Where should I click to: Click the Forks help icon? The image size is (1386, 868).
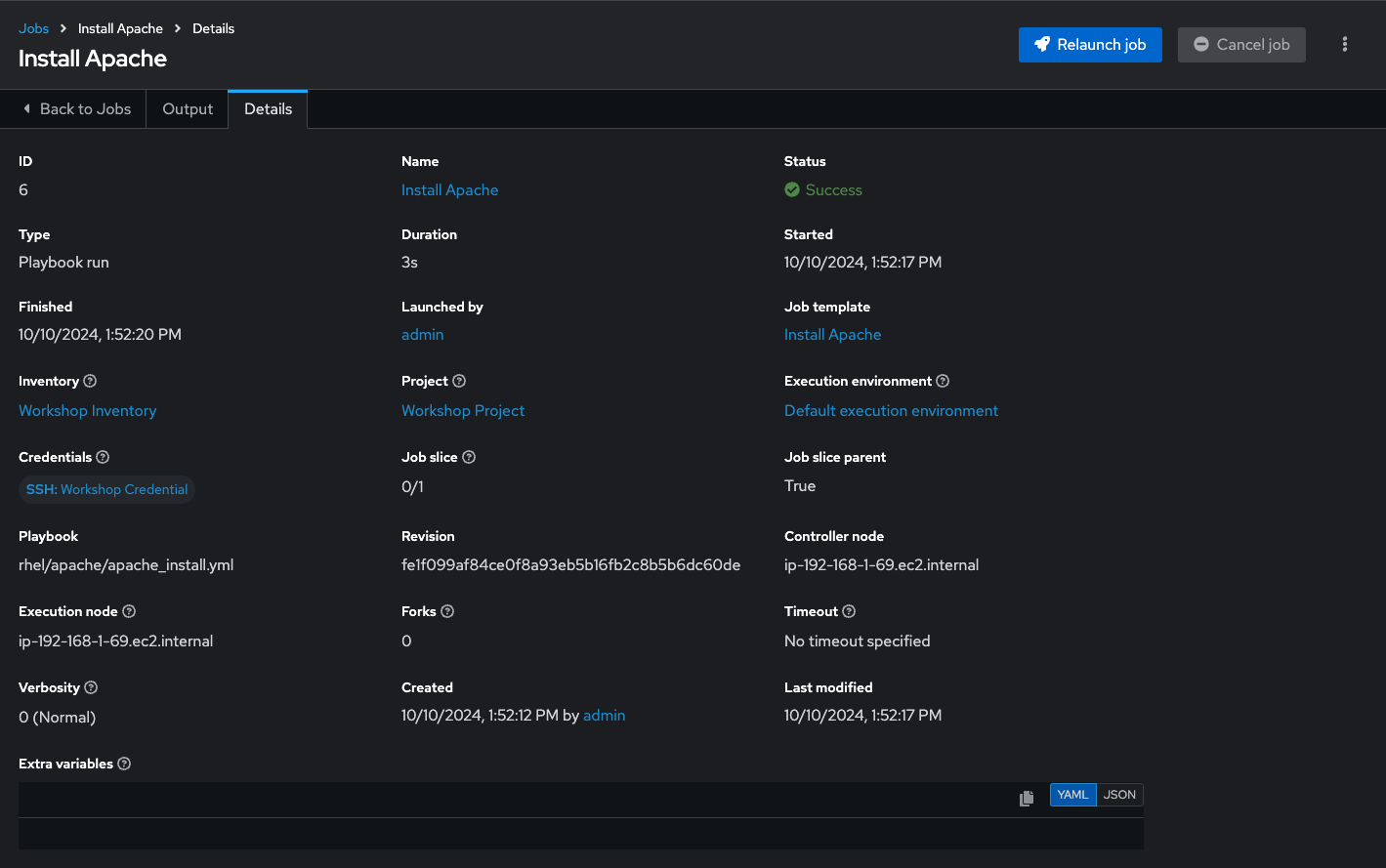tap(447, 612)
